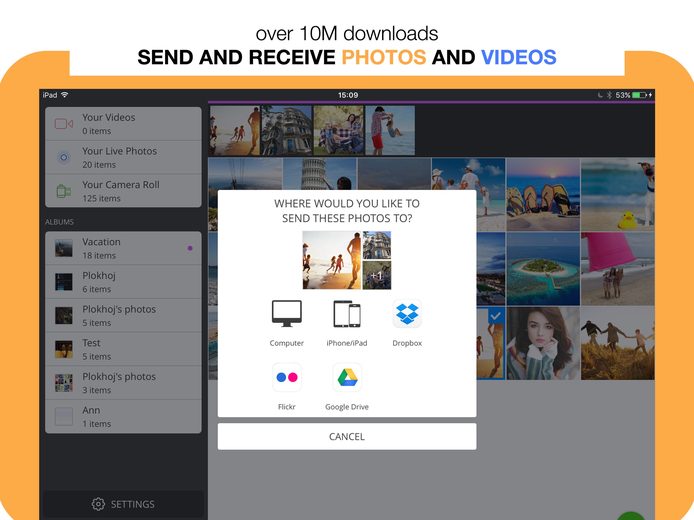694x520 pixels.
Task: Select the woman portrait photo
Action: pyautogui.click(x=543, y=343)
